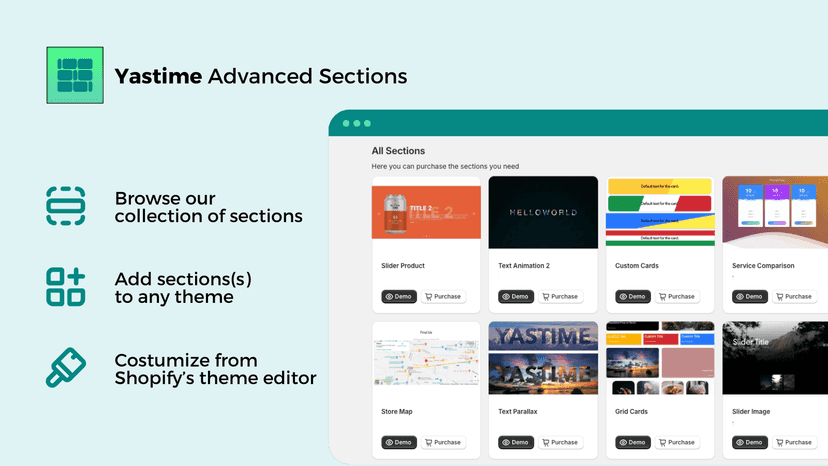Click the HELLOWORLD Text Animation thumbnail
The width and height of the screenshot is (828, 466).
coord(543,212)
